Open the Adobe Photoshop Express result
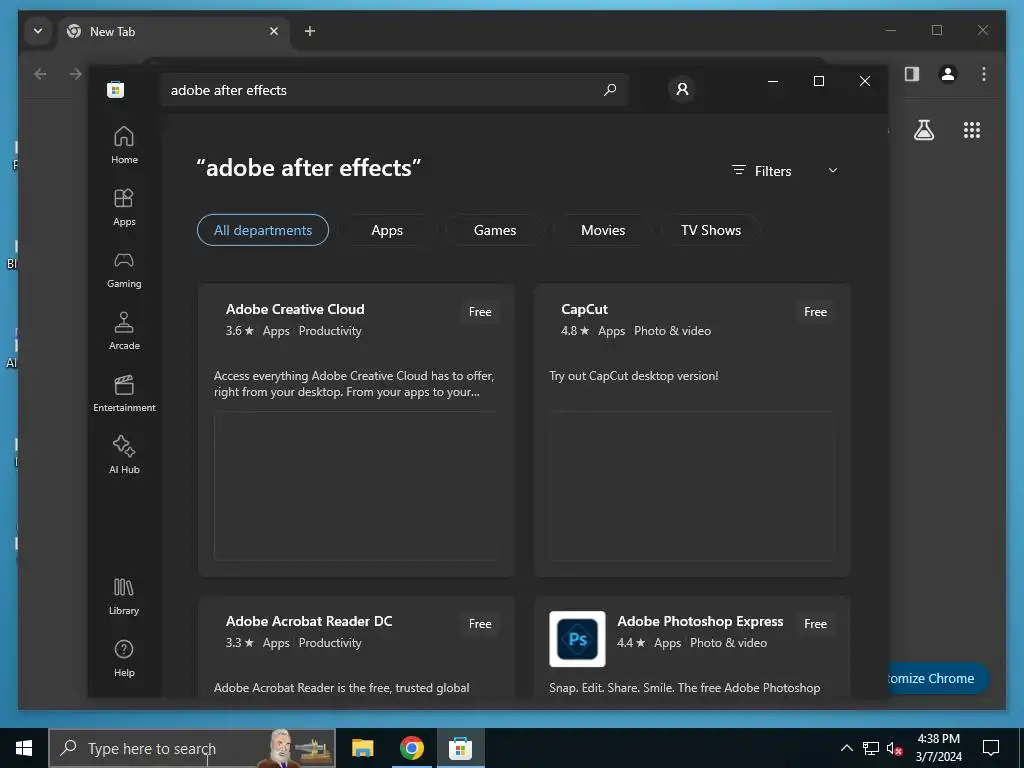The width and height of the screenshot is (1024, 768). click(x=692, y=647)
